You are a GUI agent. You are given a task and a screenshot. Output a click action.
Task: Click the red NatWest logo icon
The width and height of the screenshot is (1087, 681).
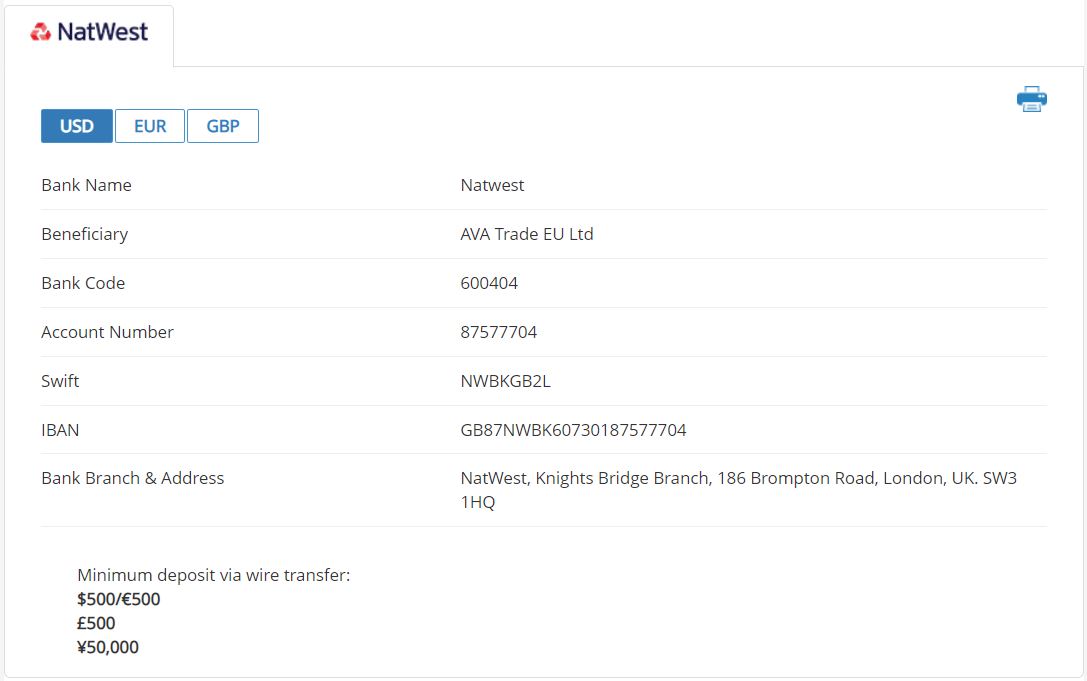click(x=40, y=33)
